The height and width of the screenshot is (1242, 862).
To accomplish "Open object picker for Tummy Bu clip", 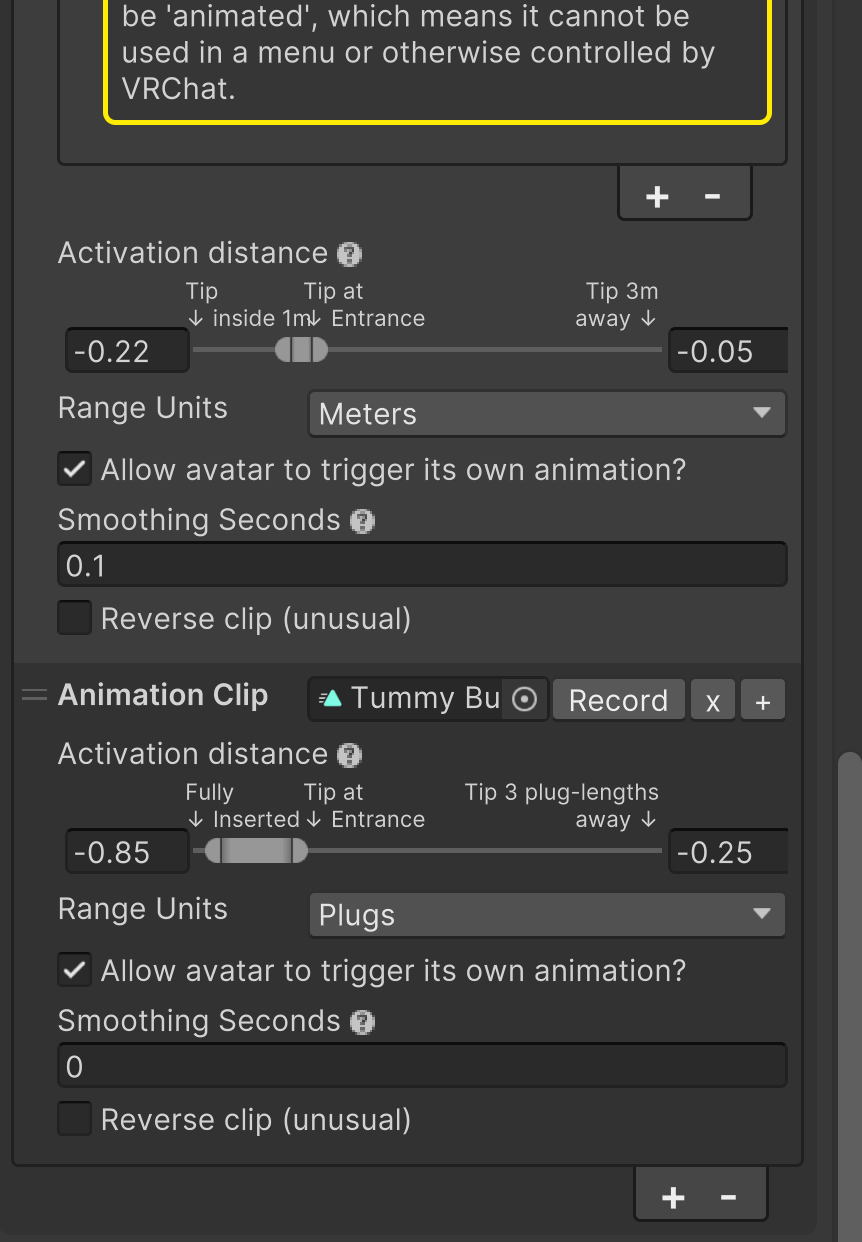I will 524,699.
